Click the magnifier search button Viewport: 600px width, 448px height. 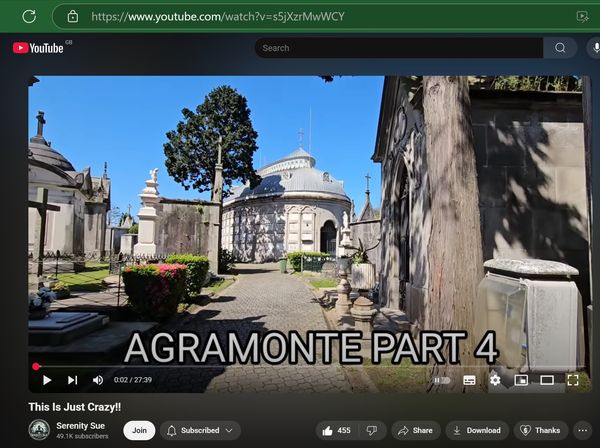560,48
